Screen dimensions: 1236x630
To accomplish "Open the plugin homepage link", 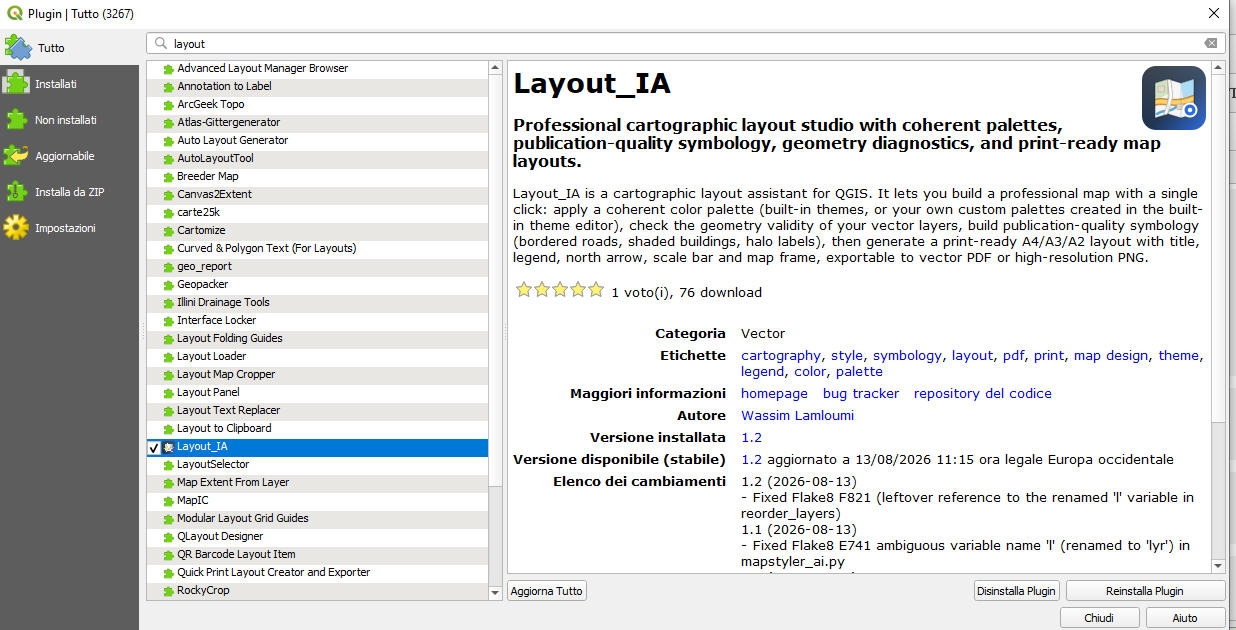I will pyautogui.click(x=774, y=393).
